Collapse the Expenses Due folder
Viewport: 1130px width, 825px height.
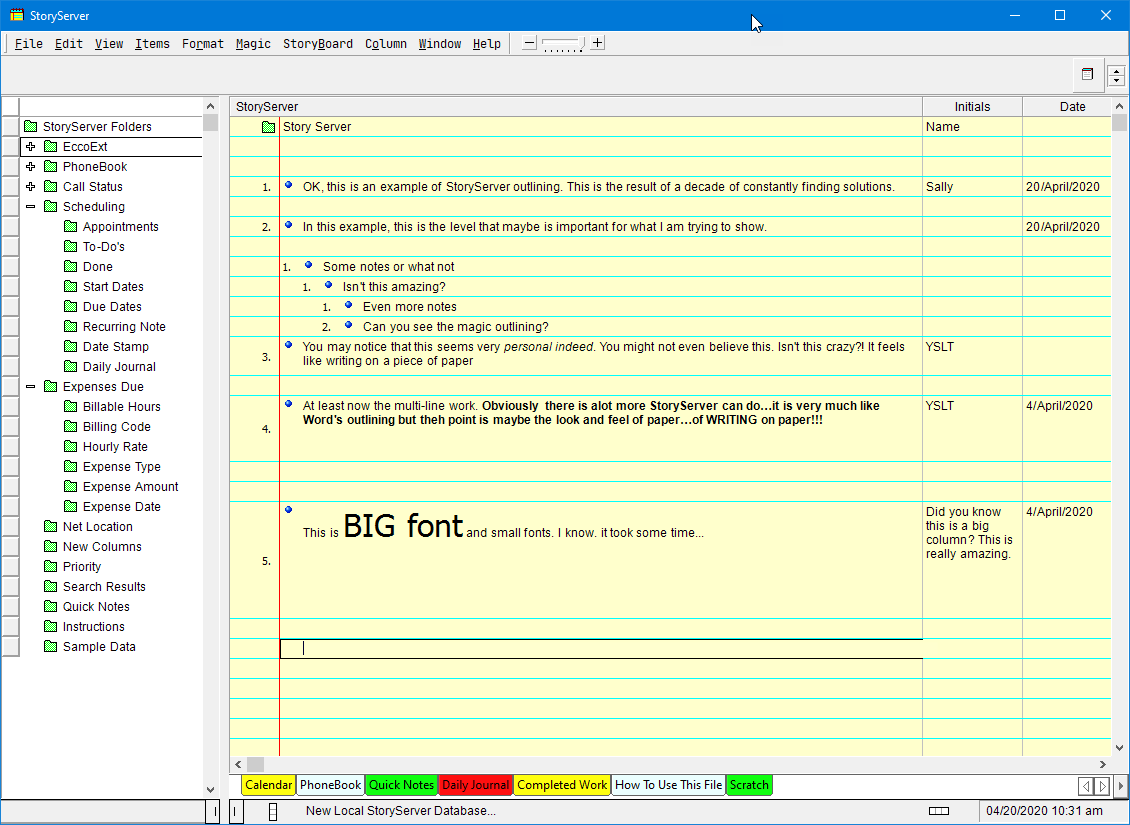[x=30, y=386]
